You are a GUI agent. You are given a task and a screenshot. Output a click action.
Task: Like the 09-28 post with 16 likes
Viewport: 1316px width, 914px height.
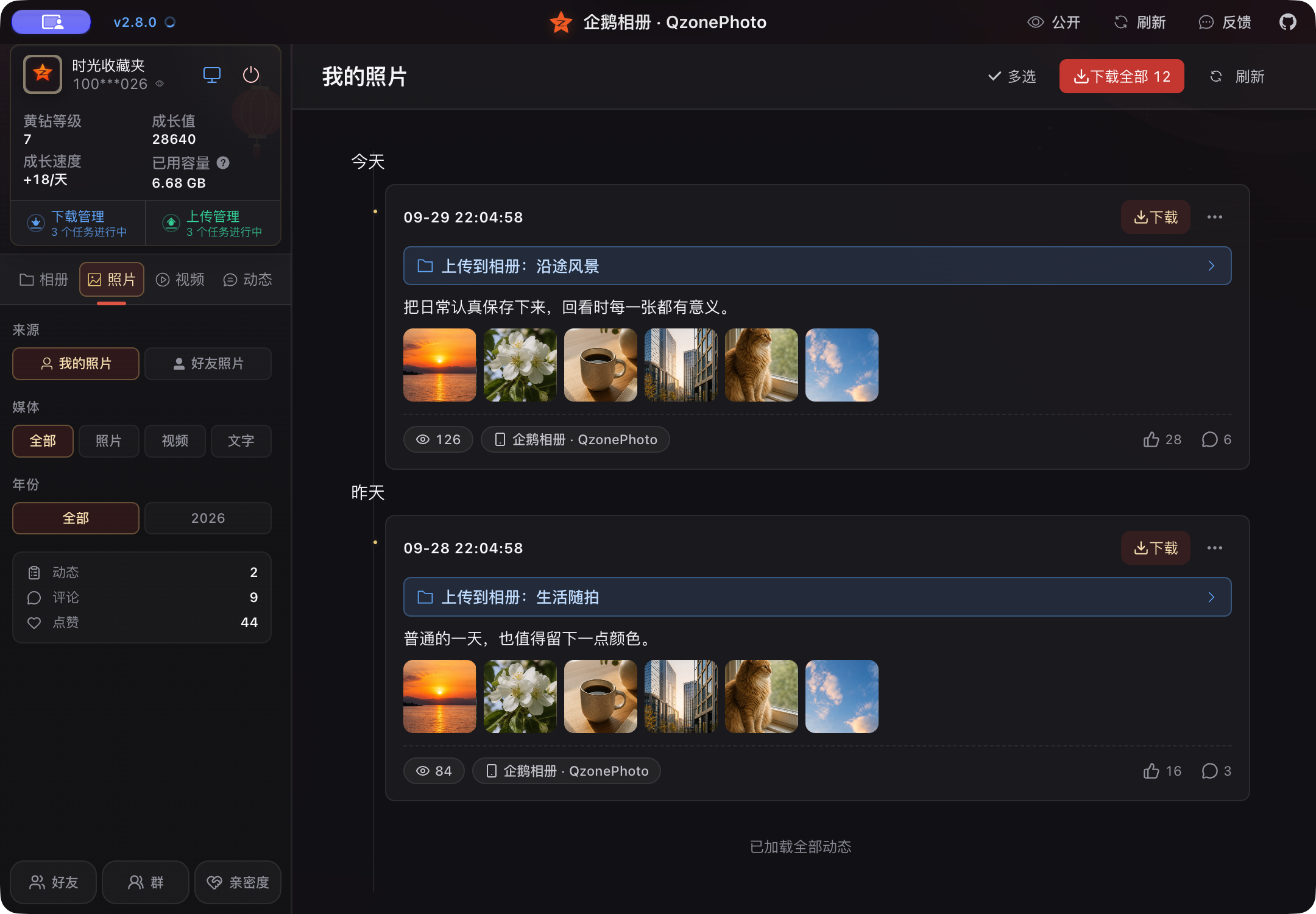(x=1162, y=771)
